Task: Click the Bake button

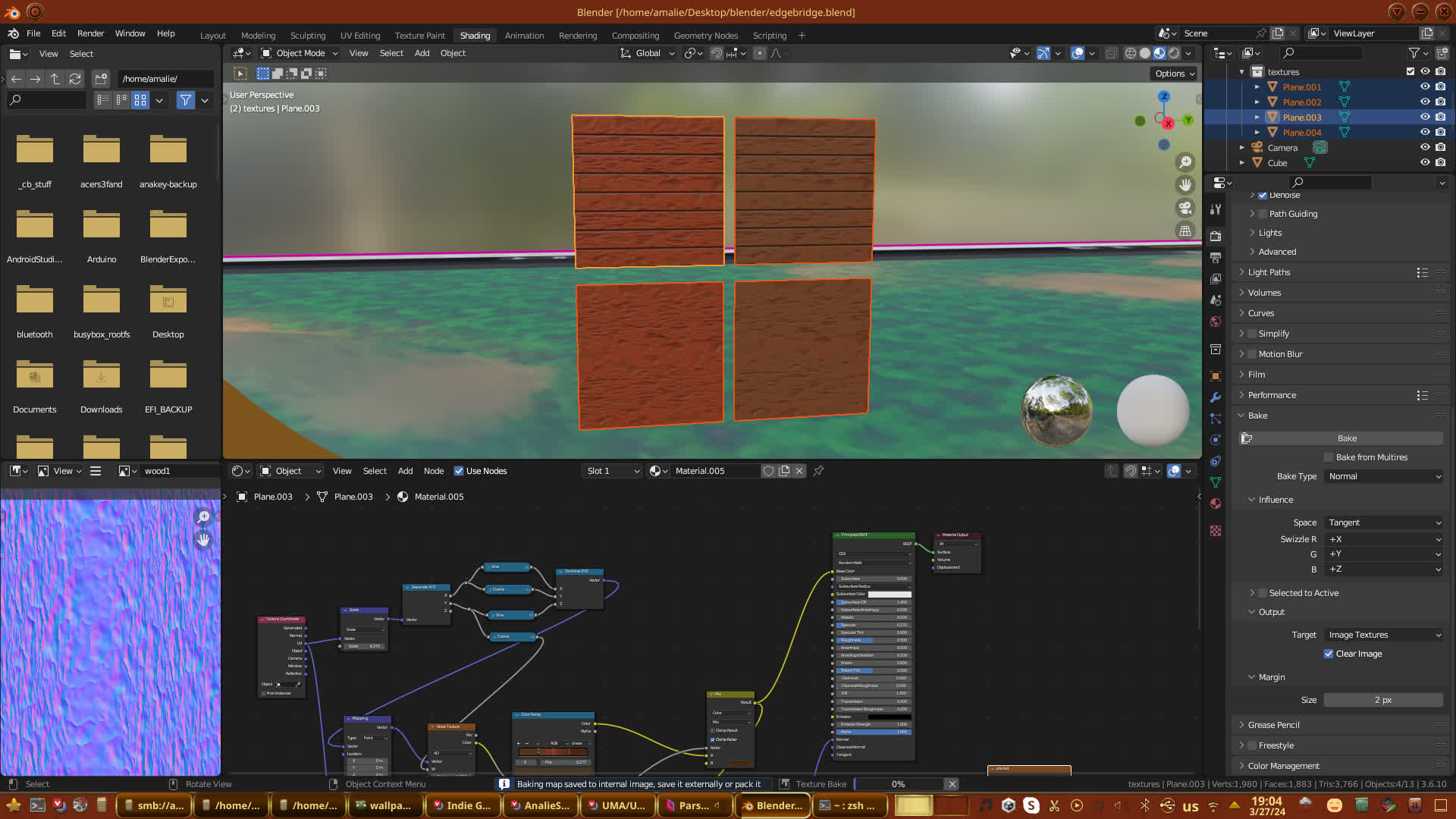Action: point(1346,438)
